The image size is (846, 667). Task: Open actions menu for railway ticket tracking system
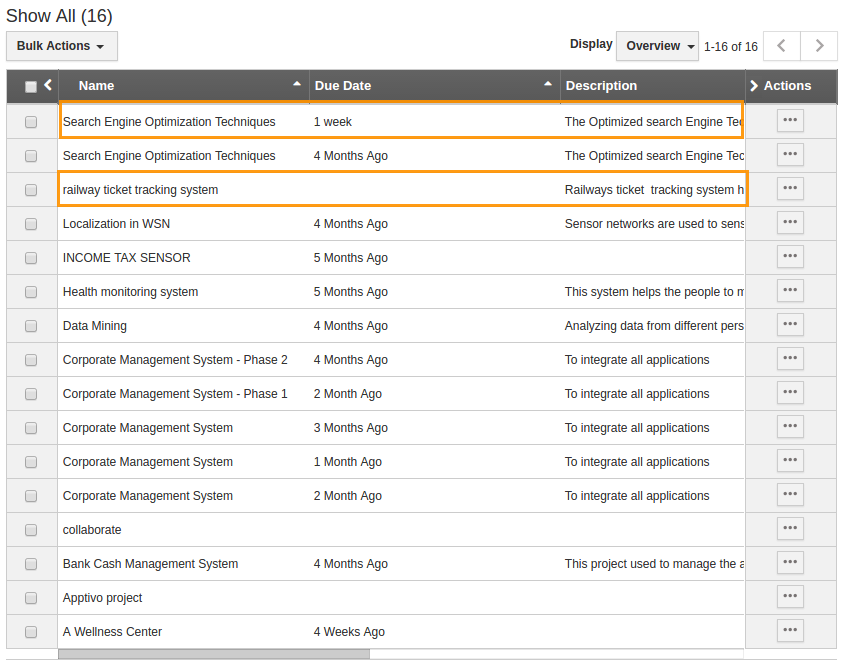tap(790, 189)
